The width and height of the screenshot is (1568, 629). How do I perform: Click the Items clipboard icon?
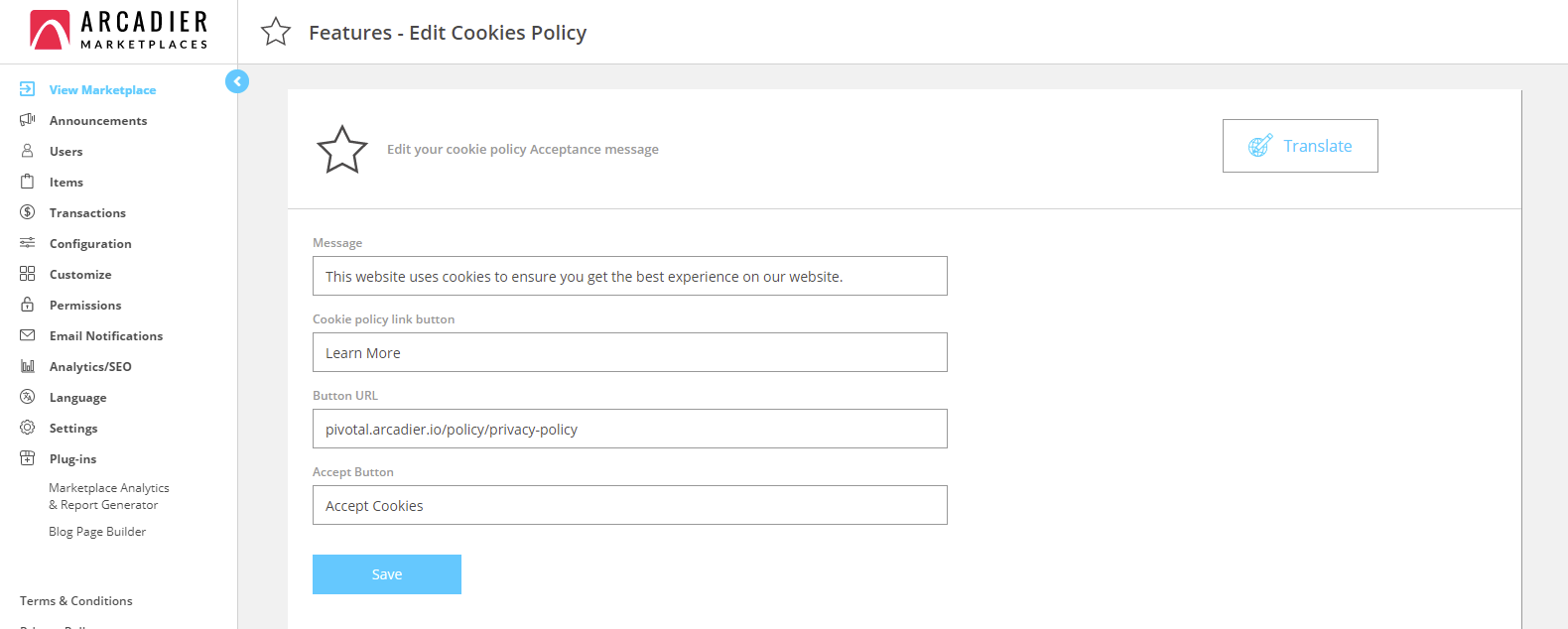(27, 182)
